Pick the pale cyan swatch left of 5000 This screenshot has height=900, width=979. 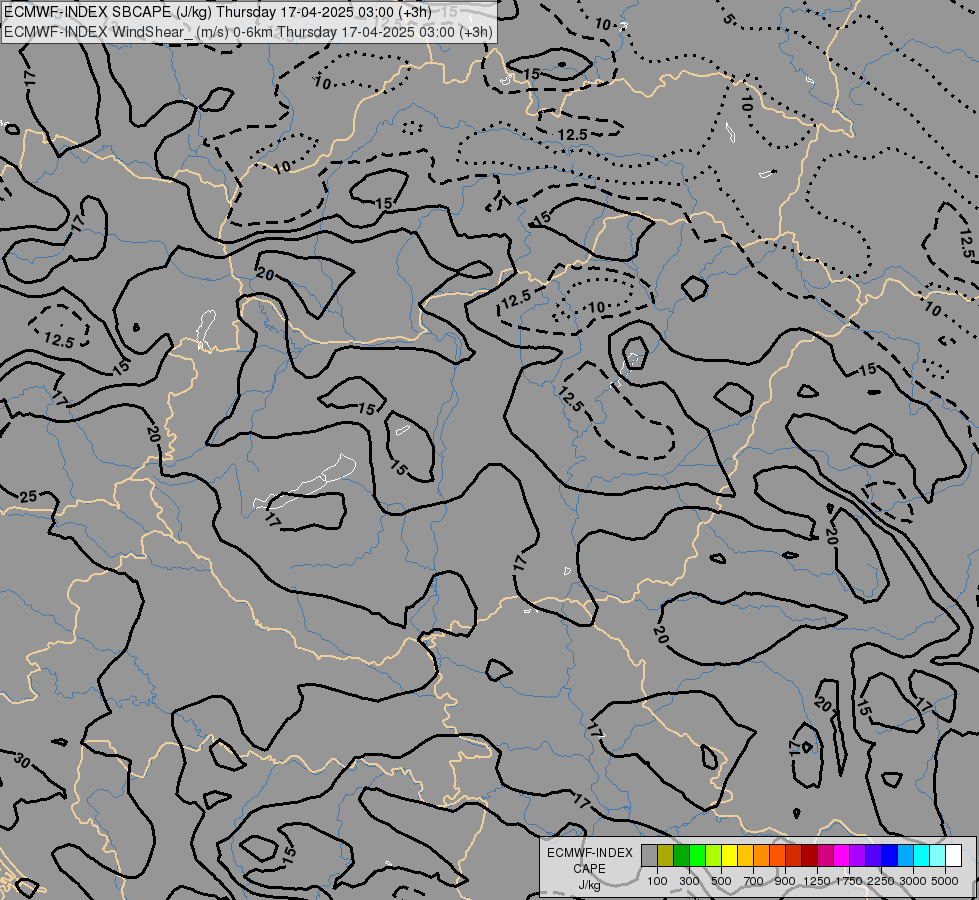coord(937,856)
